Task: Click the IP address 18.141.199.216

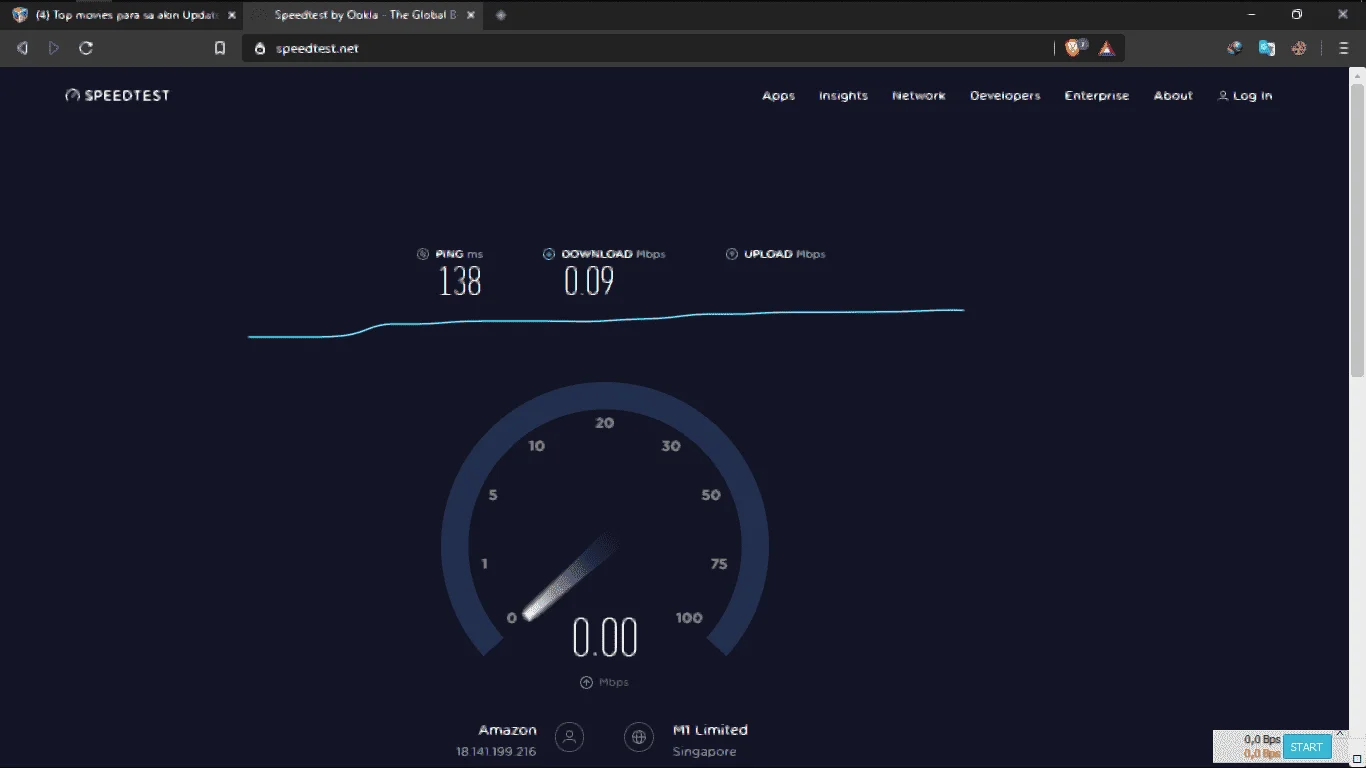Action: tap(496, 751)
